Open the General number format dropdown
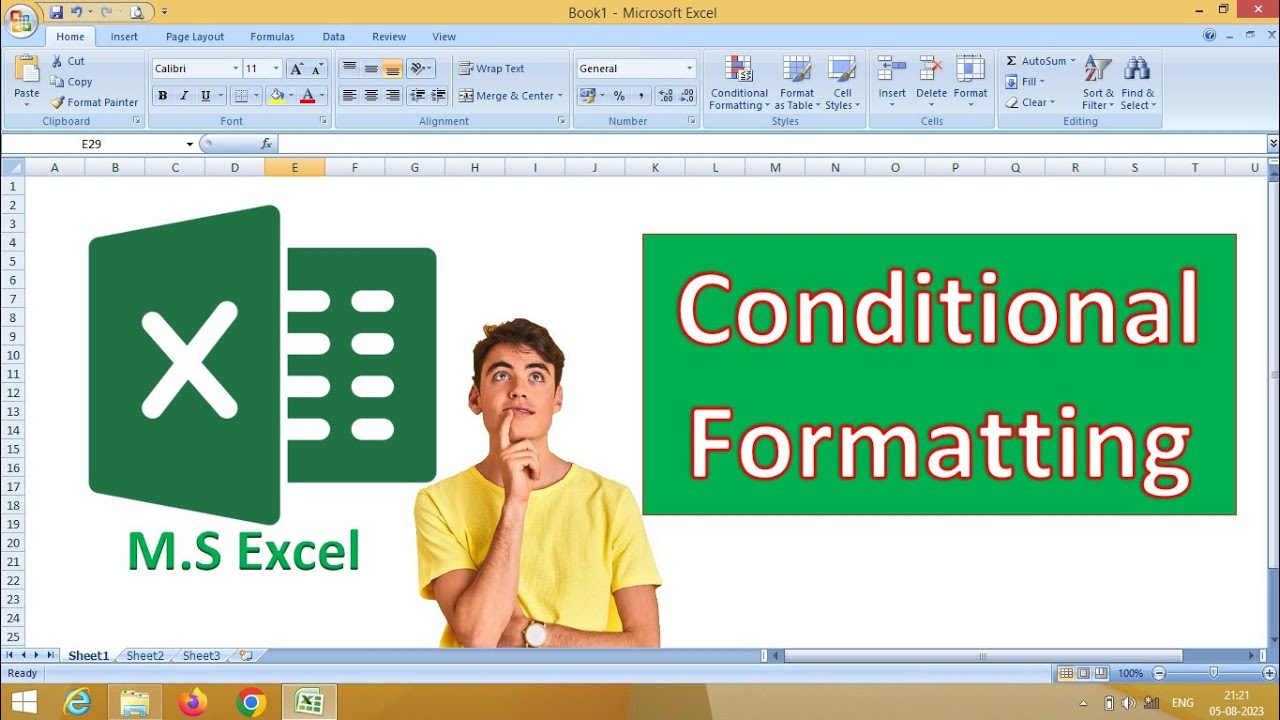 689,69
